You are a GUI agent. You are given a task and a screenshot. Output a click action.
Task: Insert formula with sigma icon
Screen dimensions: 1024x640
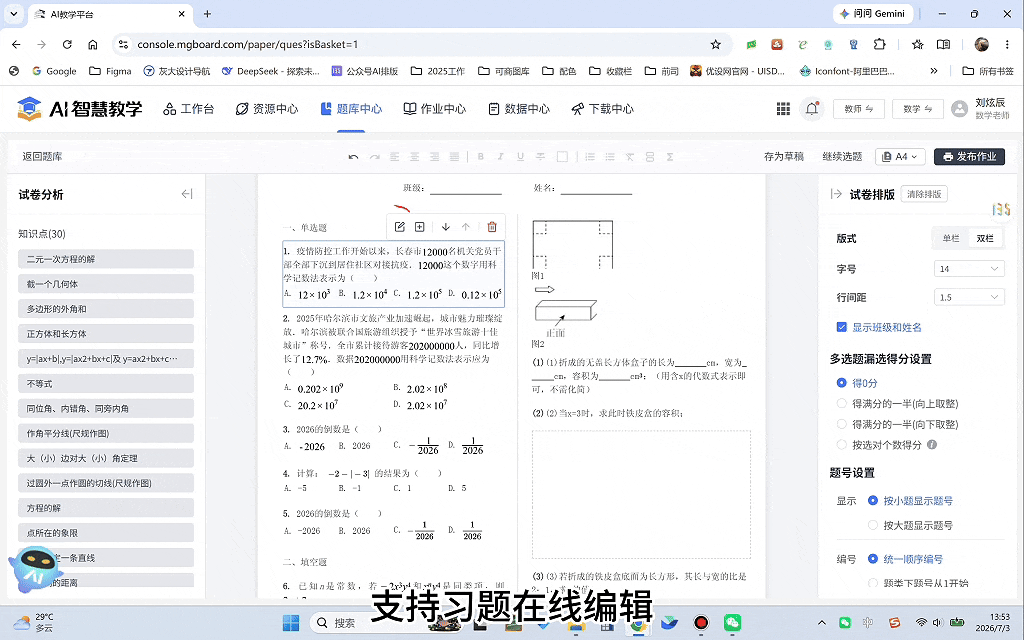[669, 157]
